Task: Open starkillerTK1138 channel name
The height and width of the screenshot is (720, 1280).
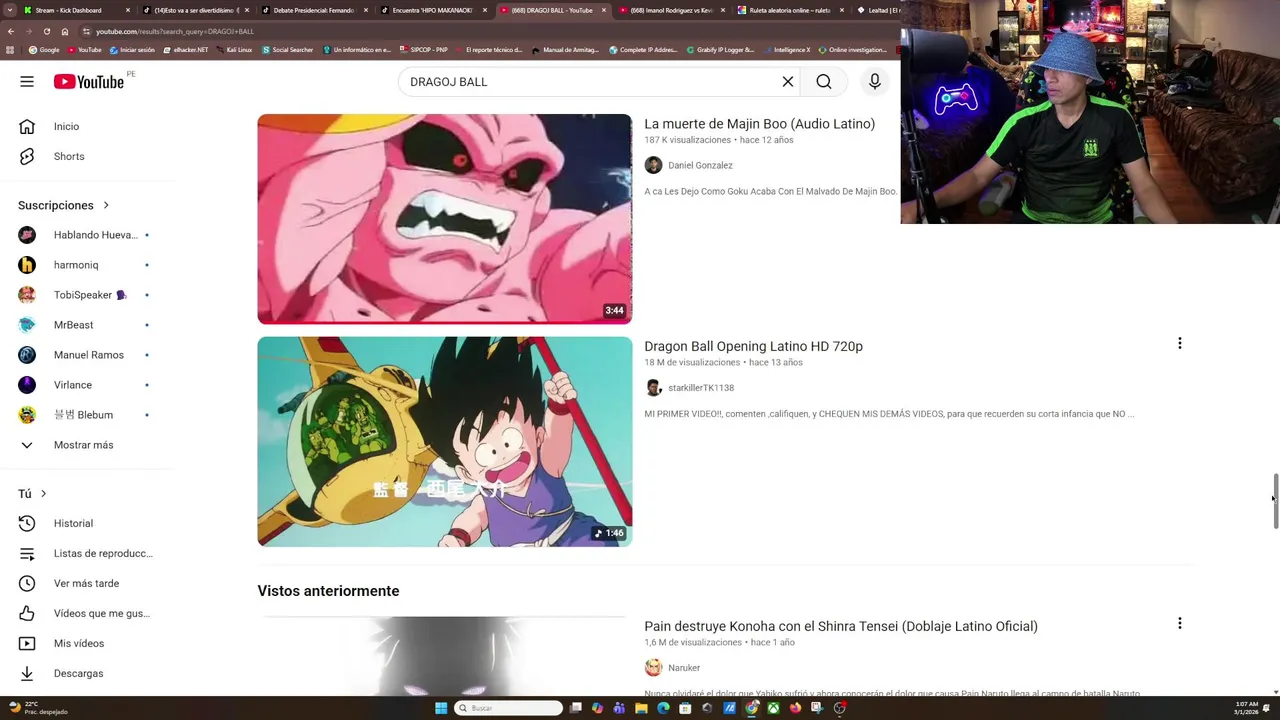Action: click(701, 388)
